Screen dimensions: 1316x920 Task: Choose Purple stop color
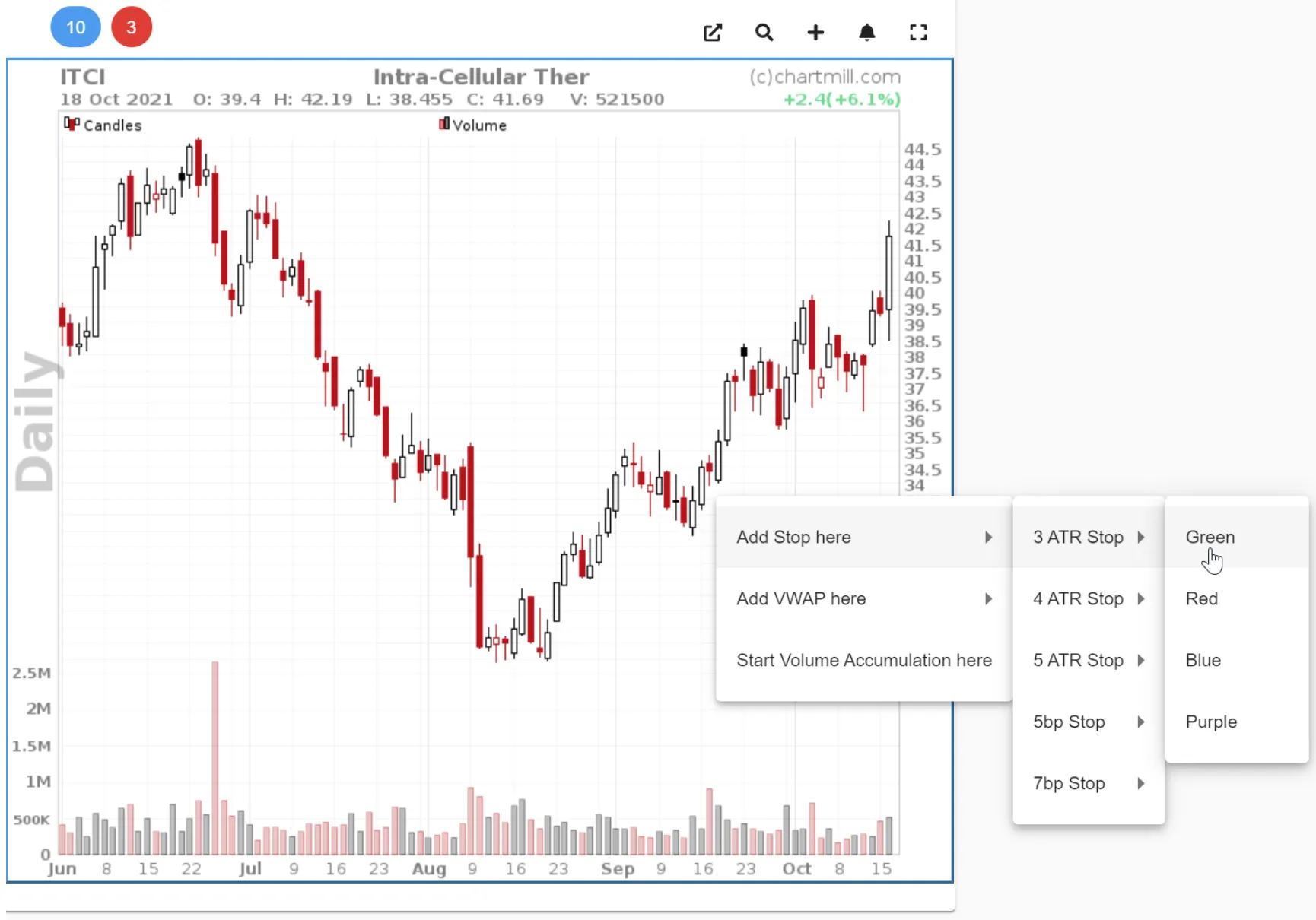1237,722
